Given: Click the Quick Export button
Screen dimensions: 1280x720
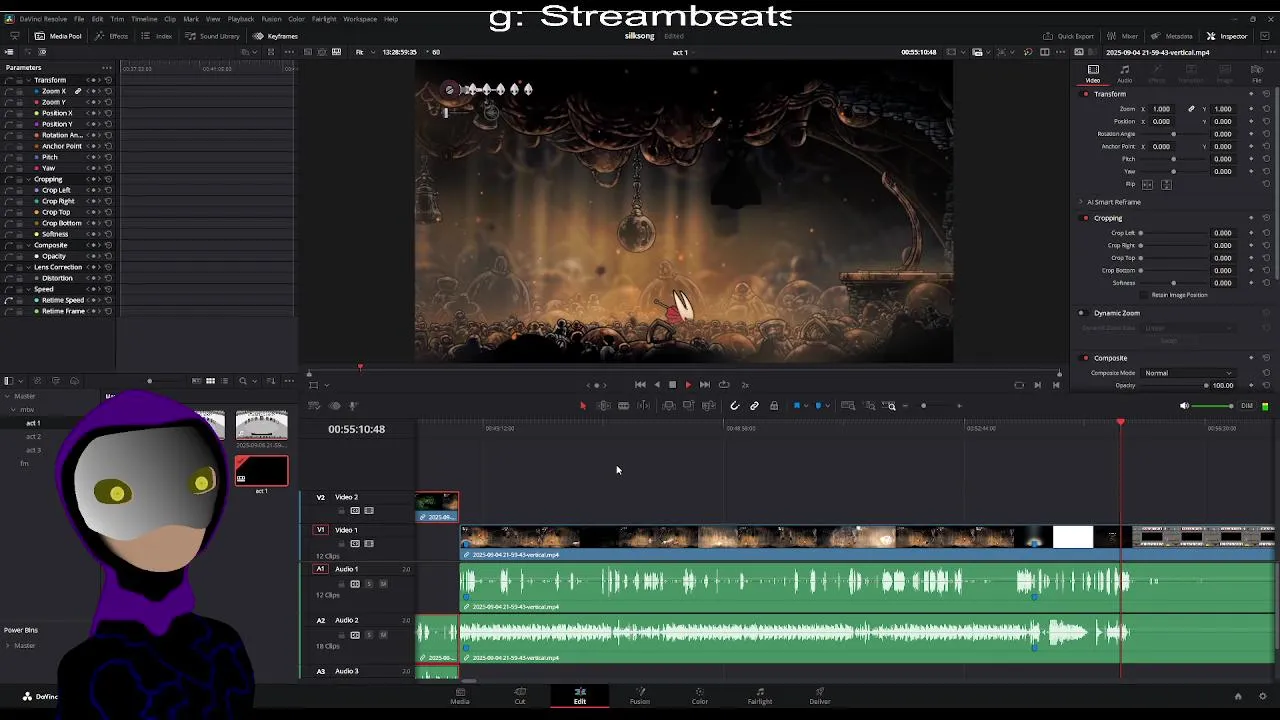Looking at the screenshot, I should point(1069,36).
